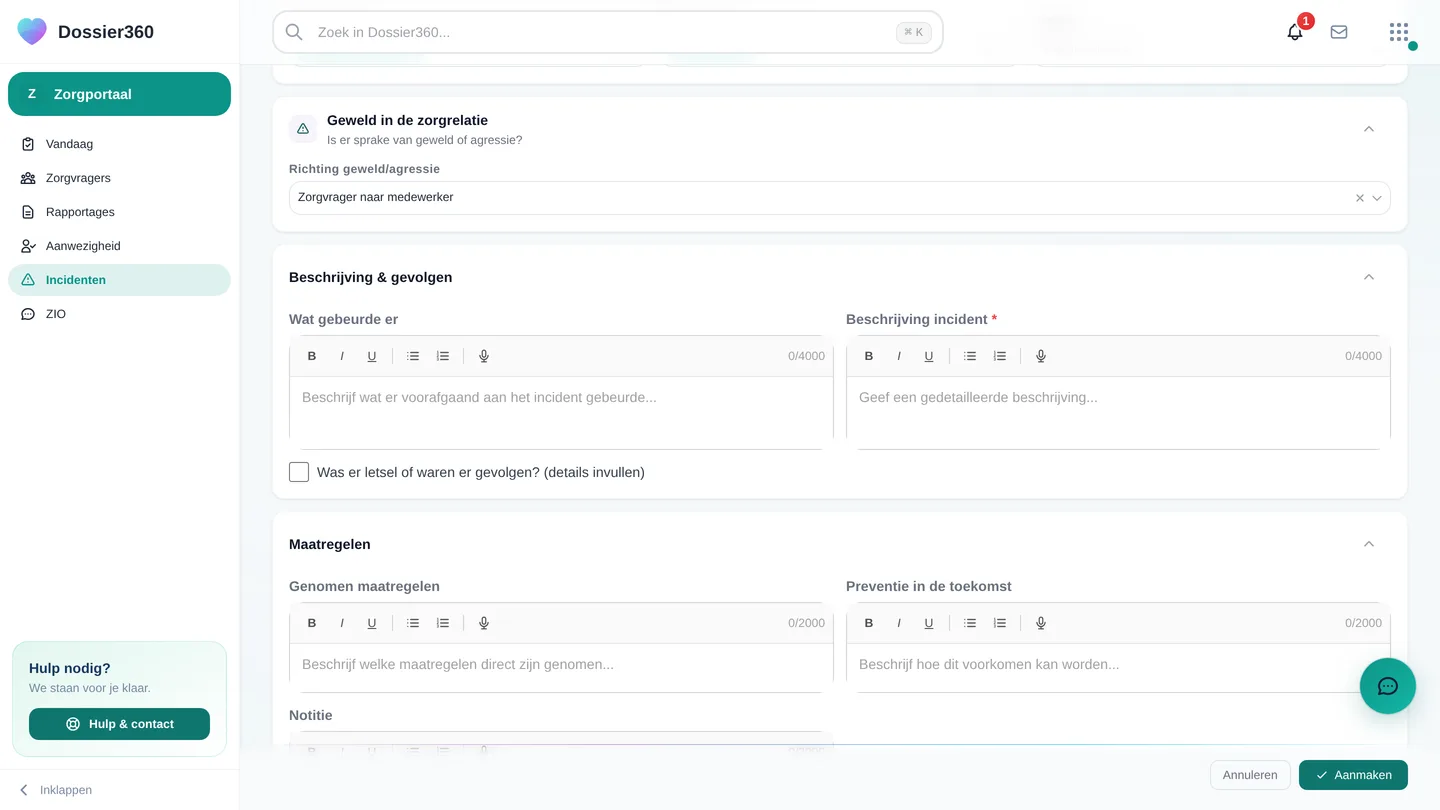Collapse the Maatregelen section
Image resolution: width=1440 pixels, height=810 pixels.
pos(1369,544)
